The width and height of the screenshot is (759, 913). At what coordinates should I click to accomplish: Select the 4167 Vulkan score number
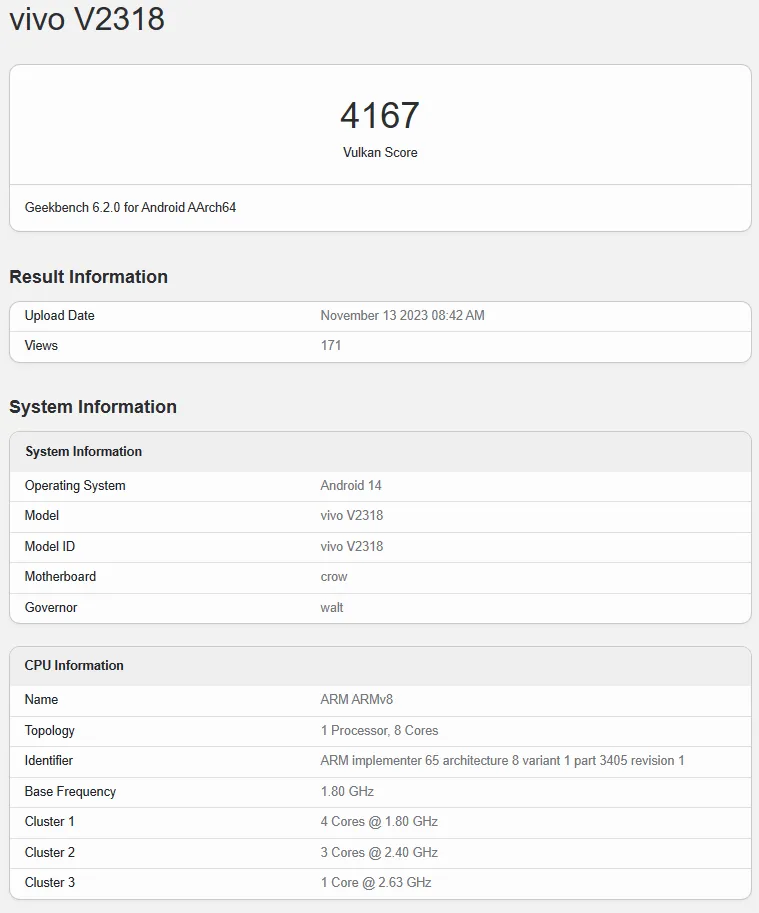380,115
